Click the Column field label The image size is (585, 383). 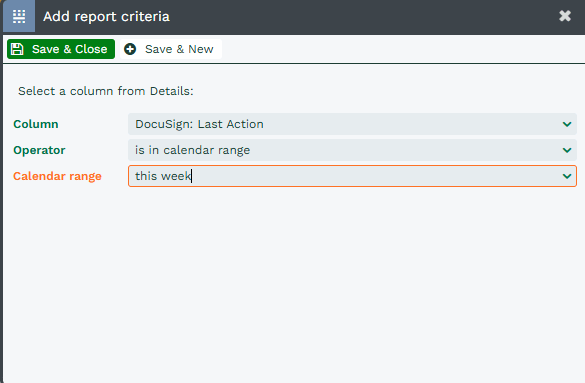[x=36, y=124]
